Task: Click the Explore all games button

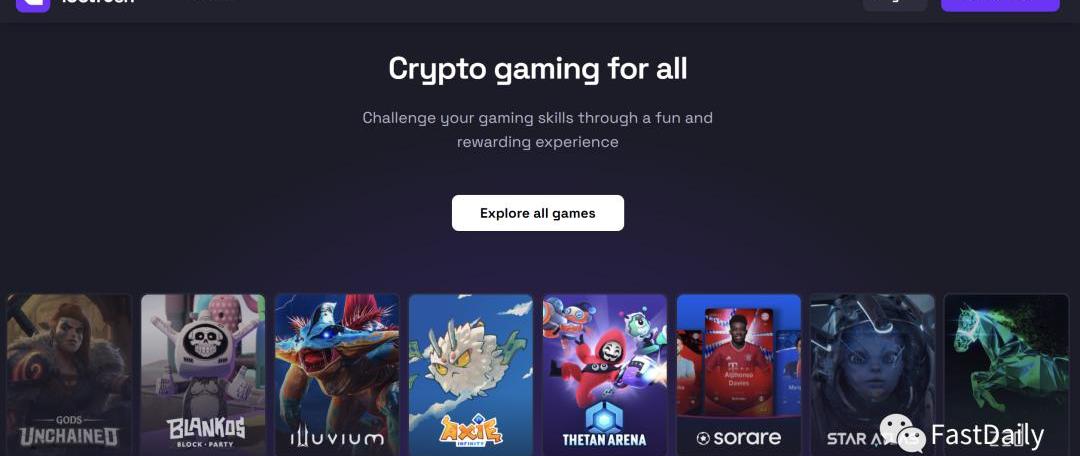Action: pyautogui.click(x=537, y=213)
